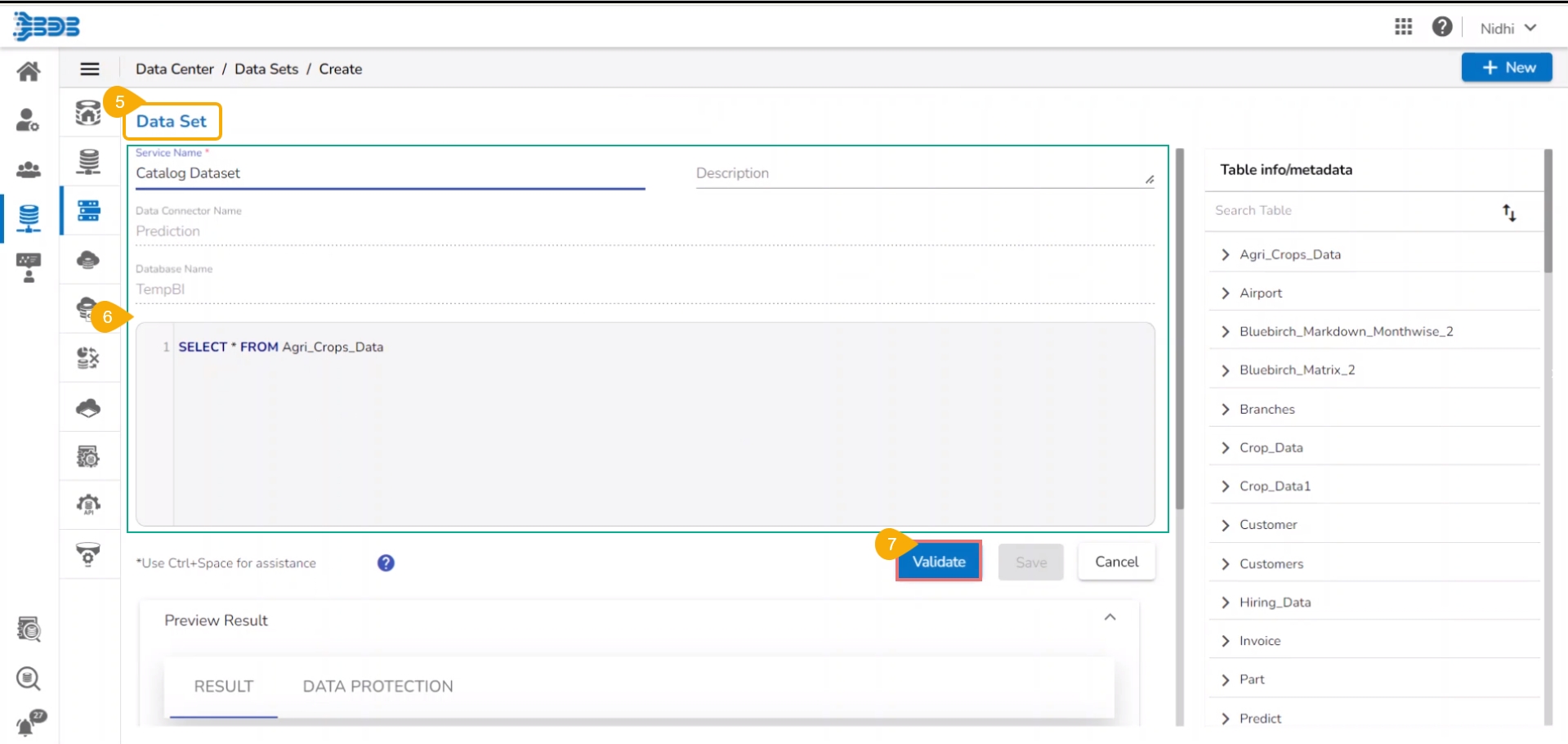Click the 'Data Set' heading
The image size is (1568, 744).
[x=172, y=122]
